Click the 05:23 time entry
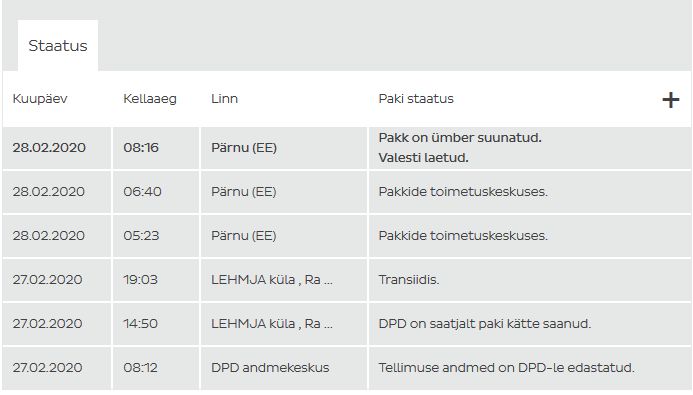The height and width of the screenshot is (395, 693). pyautogui.click(x=141, y=235)
